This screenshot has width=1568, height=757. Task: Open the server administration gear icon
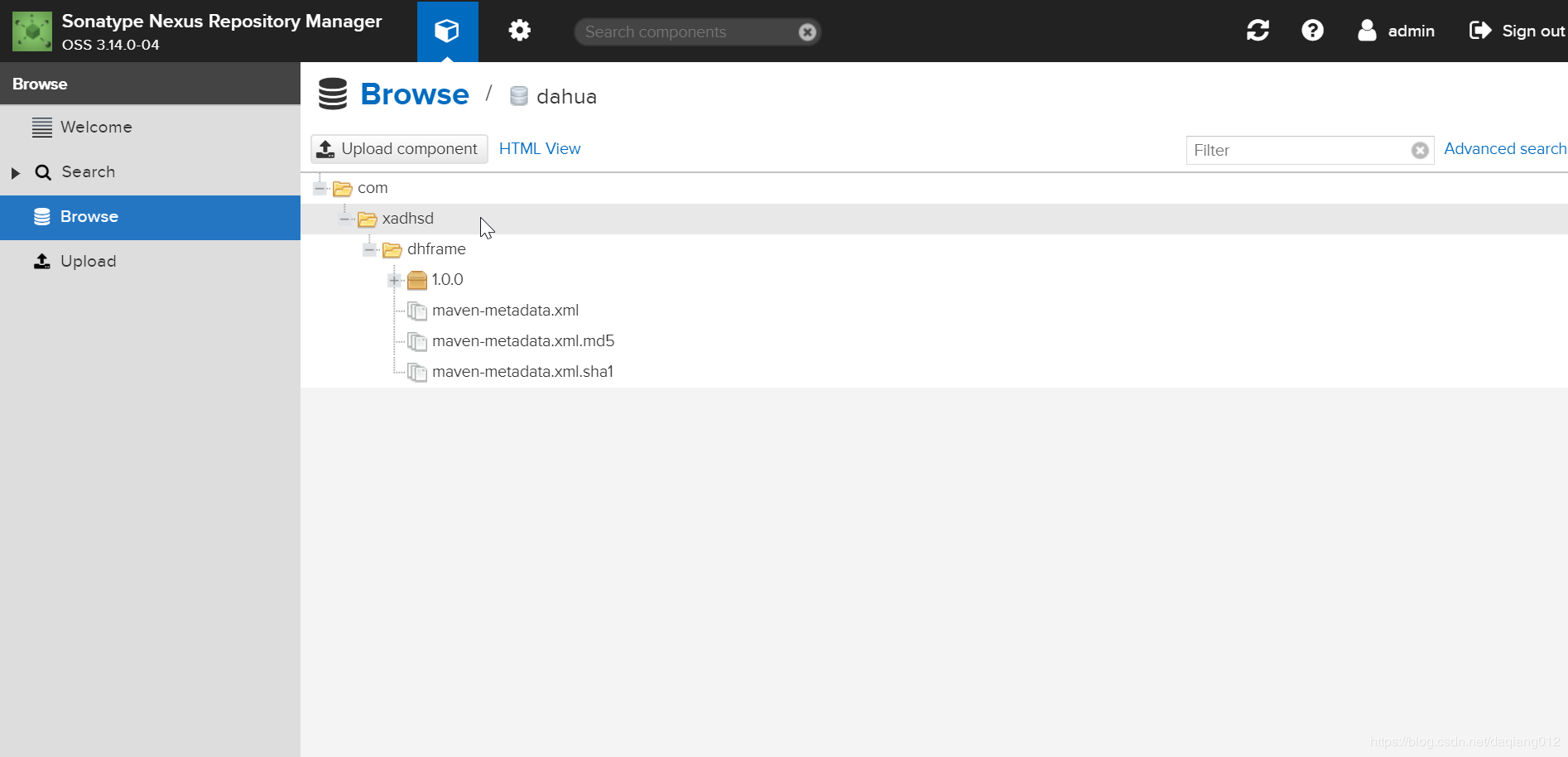click(519, 31)
